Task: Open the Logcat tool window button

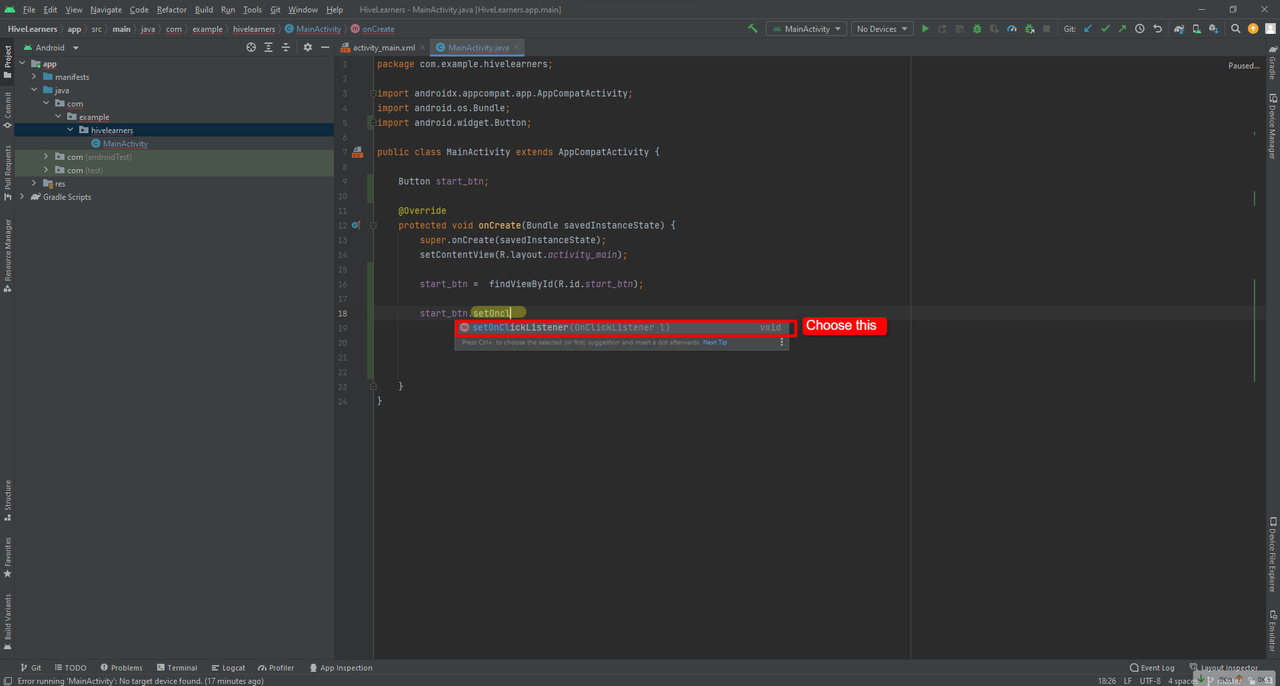Action: pos(228,668)
